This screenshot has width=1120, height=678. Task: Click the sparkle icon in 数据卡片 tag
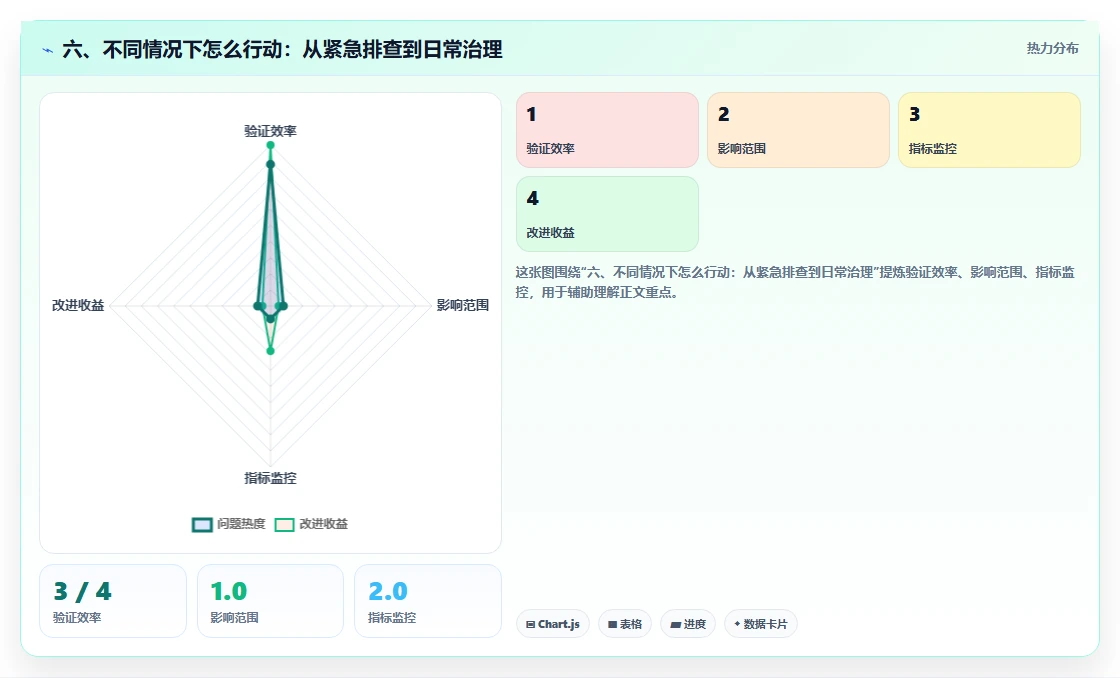point(737,624)
